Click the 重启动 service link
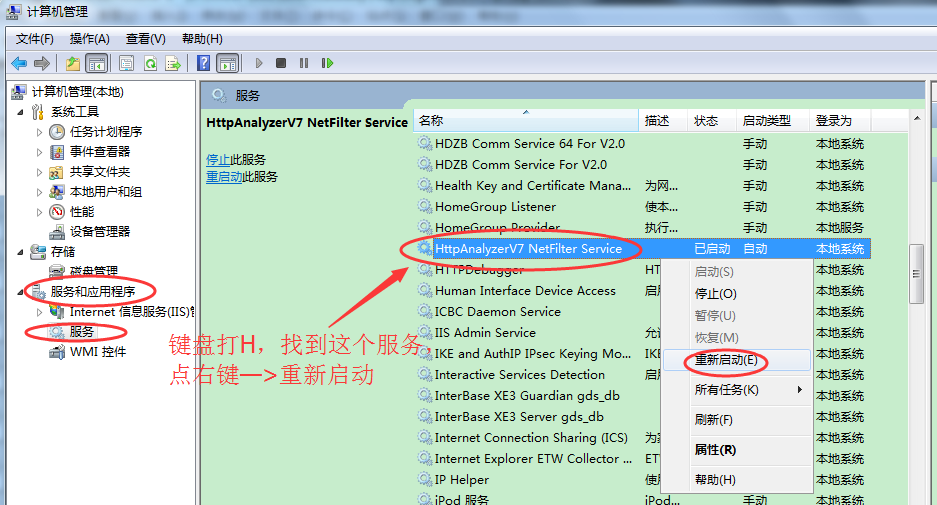This screenshot has height=505, width=937. (223, 177)
